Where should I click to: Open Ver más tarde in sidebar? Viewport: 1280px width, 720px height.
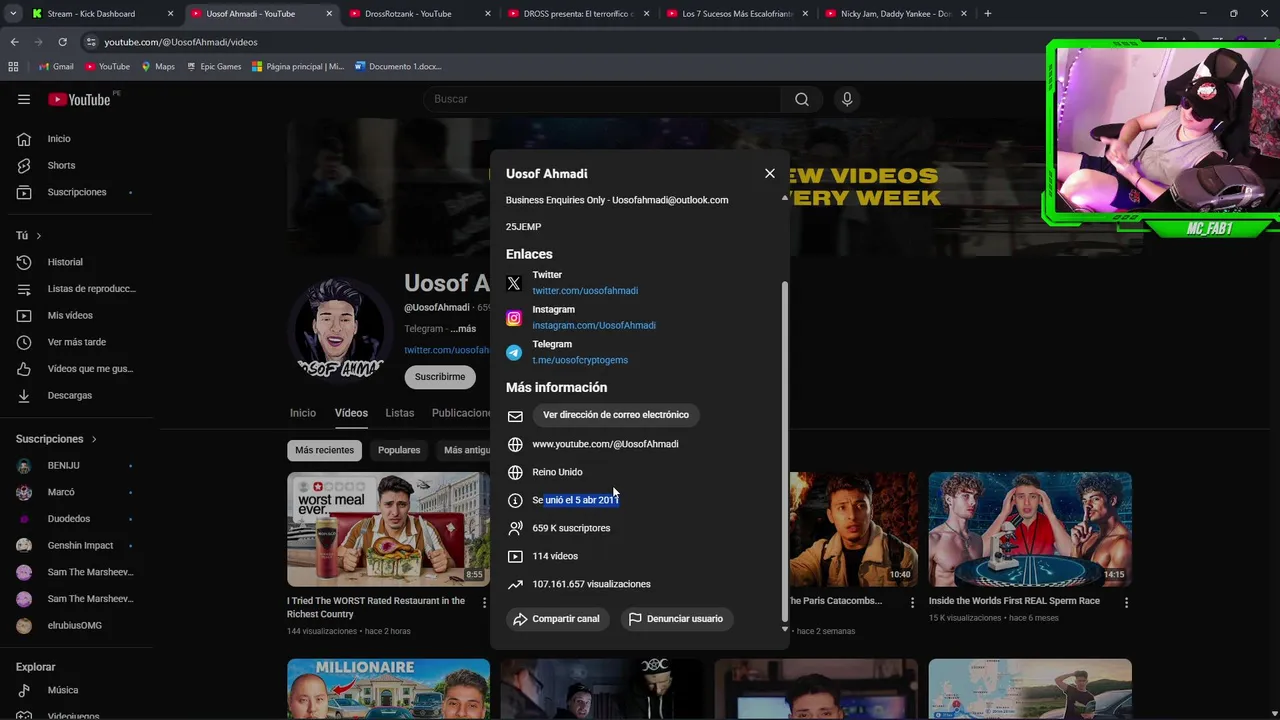coord(76,342)
